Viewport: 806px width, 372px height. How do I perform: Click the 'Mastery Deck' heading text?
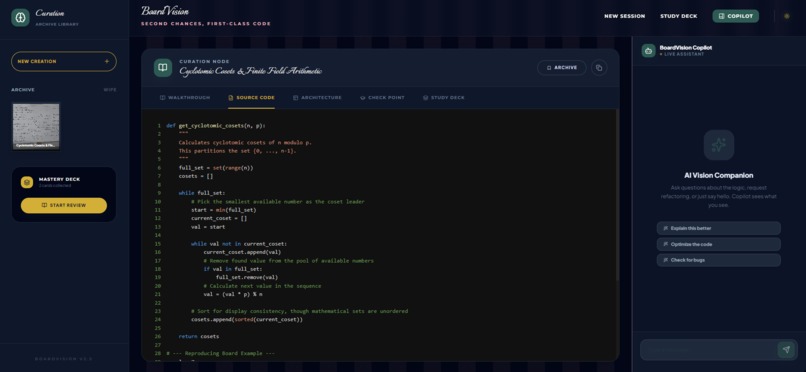pos(59,179)
